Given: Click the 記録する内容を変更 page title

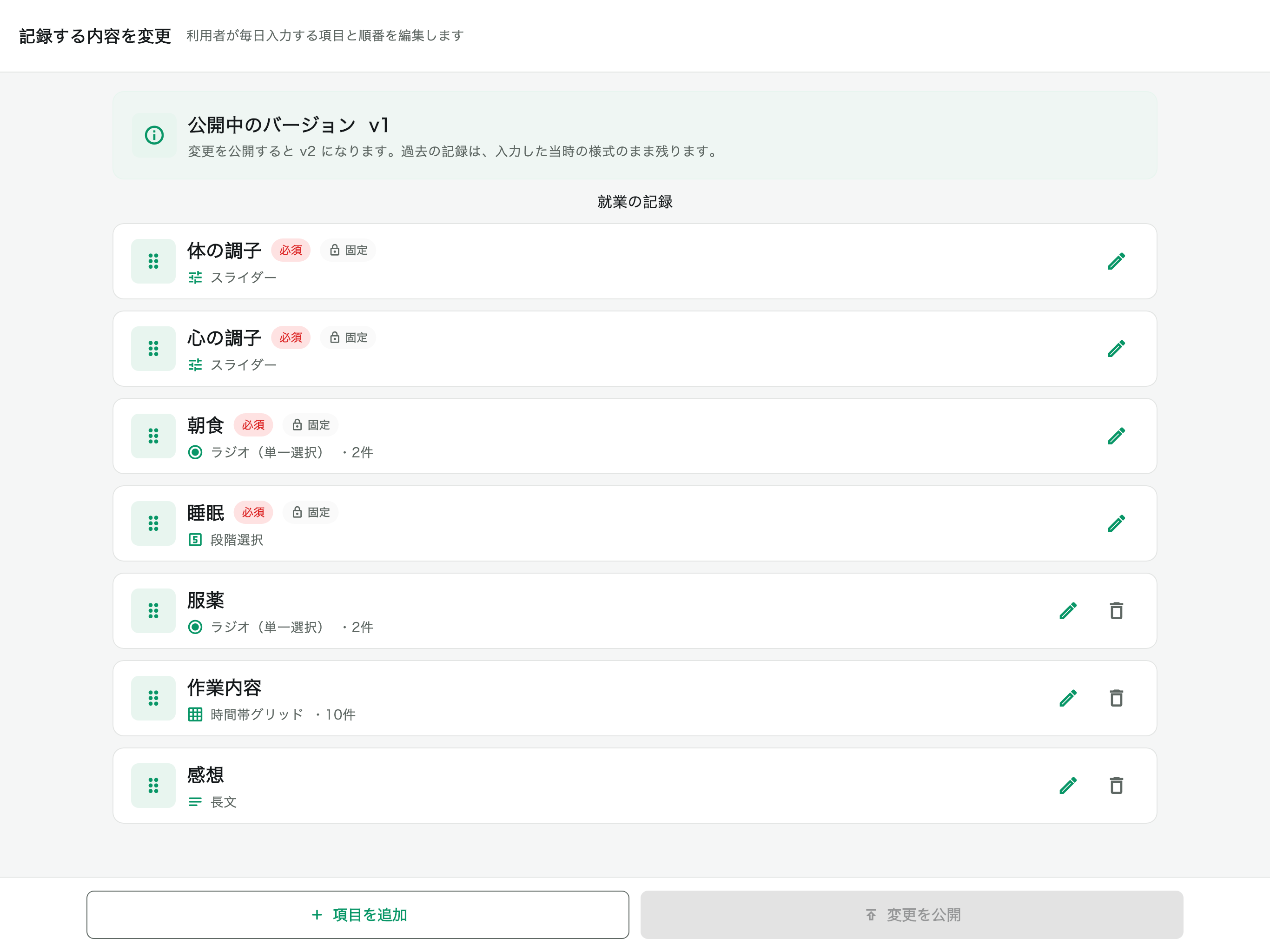Looking at the screenshot, I should pyautogui.click(x=95, y=36).
